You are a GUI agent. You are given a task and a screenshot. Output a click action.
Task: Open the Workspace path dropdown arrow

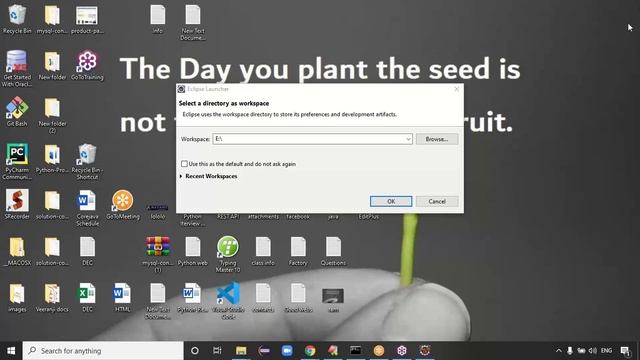(408, 139)
